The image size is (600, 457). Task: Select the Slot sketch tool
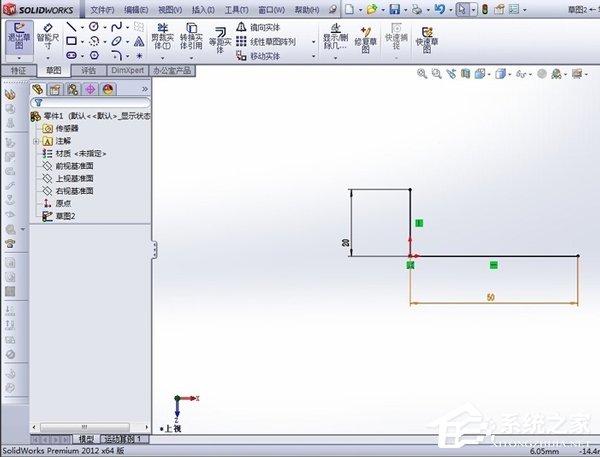(x=71, y=55)
